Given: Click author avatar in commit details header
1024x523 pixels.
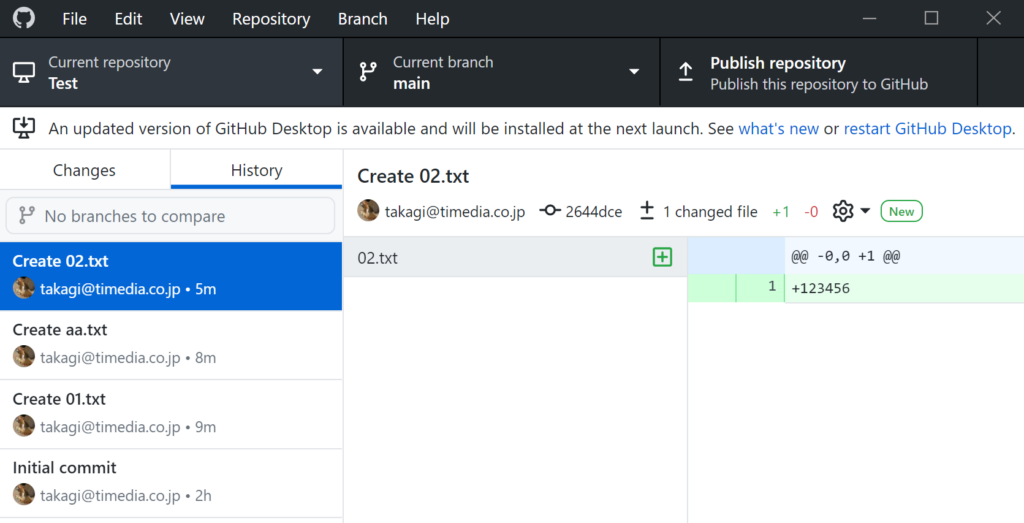Looking at the screenshot, I should tap(368, 210).
